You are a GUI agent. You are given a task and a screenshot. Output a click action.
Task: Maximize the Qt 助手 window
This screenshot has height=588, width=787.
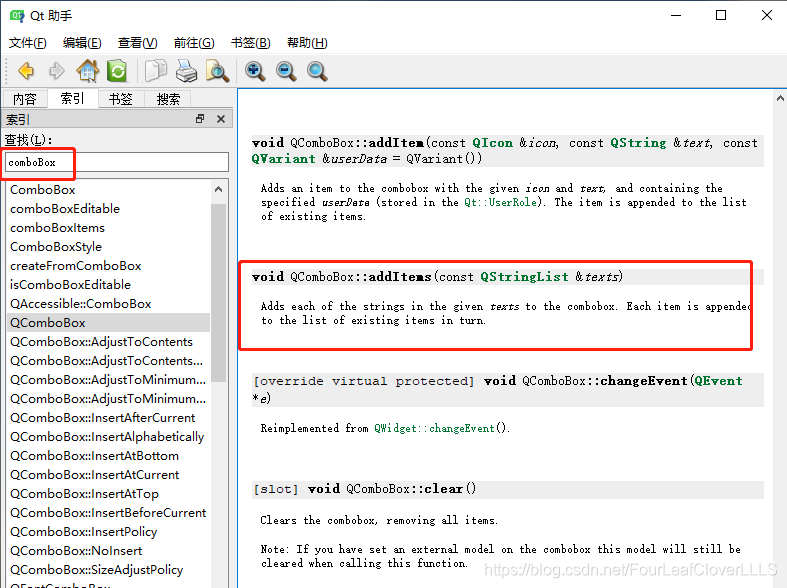point(721,16)
